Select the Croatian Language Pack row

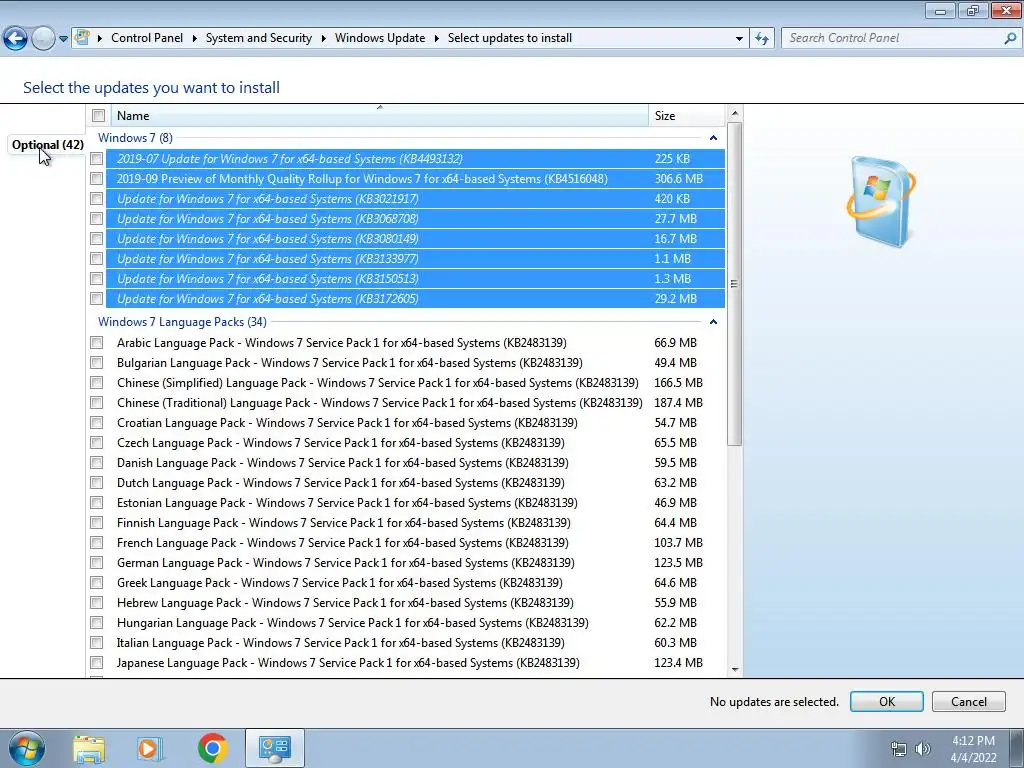(415, 423)
